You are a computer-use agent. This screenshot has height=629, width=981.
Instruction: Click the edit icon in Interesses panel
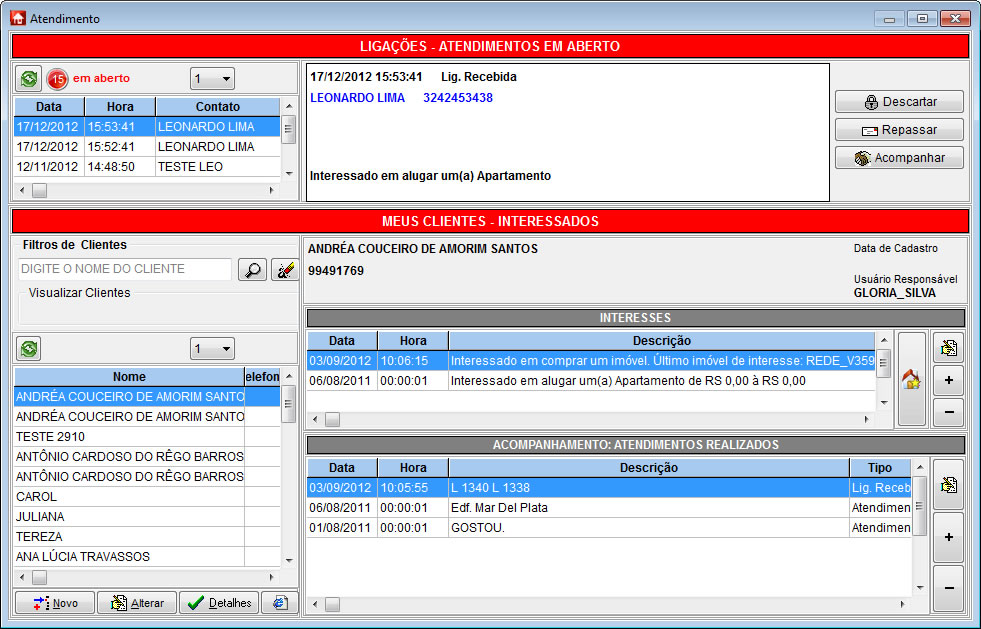tap(947, 348)
